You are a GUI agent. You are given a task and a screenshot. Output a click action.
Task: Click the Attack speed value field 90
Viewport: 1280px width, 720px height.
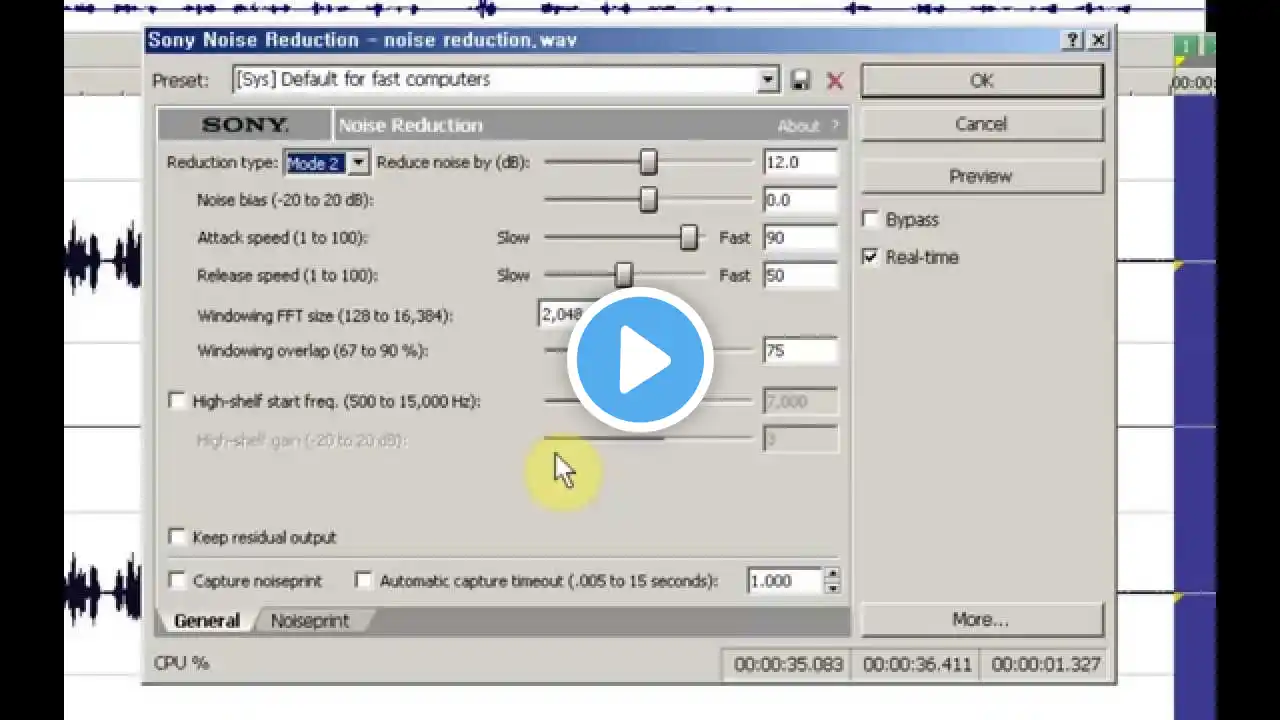800,238
